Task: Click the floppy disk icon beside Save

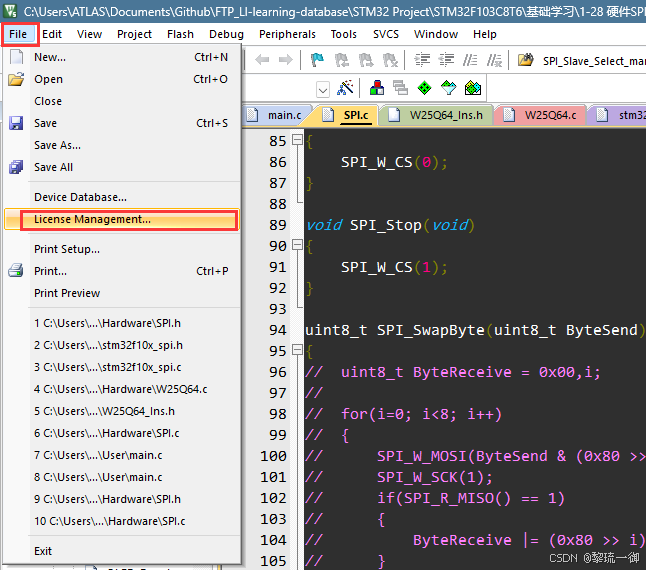Action: coord(16,123)
